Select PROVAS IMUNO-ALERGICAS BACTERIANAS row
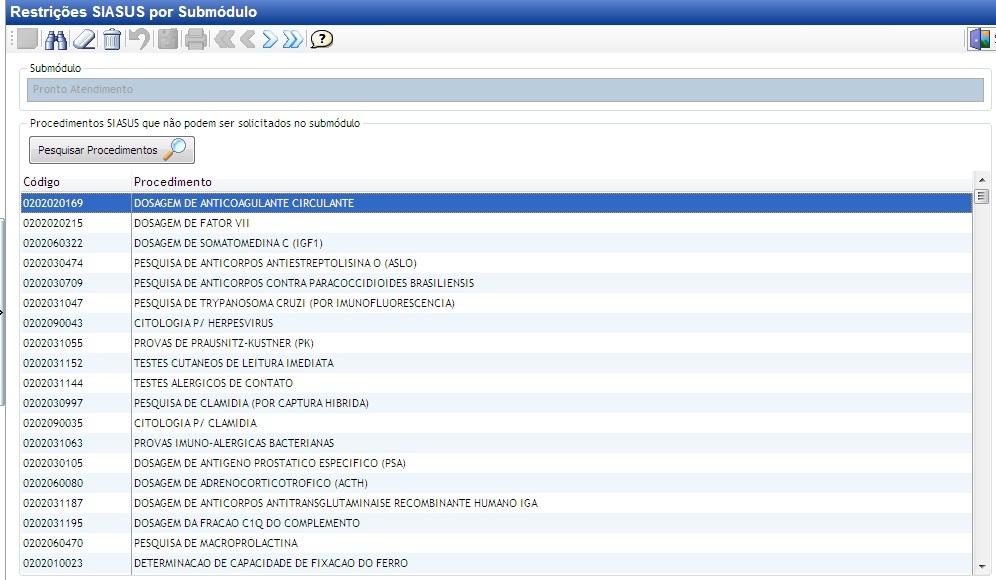The width and height of the screenshot is (996, 580). [496, 443]
